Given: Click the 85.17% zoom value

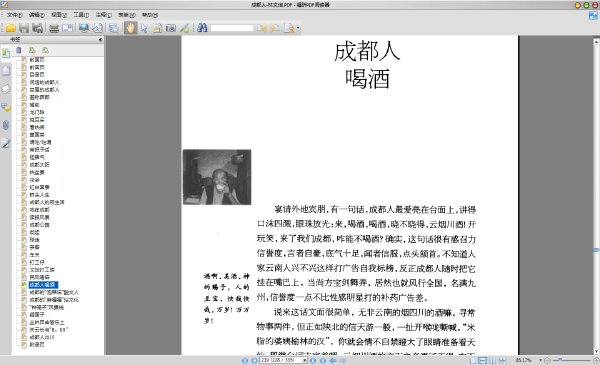Looking at the screenshot, I should pyautogui.click(x=523, y=360).
